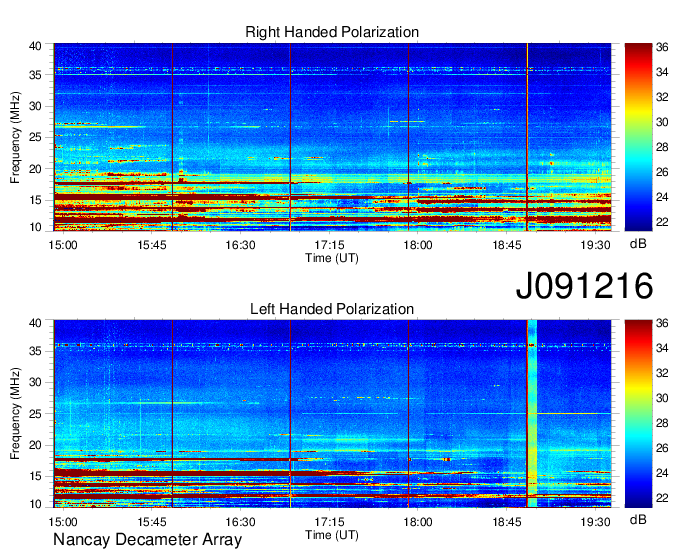Click the 15:45 time tick of the top plot
This screenshot has width=680, height=552.
[152, 245]
